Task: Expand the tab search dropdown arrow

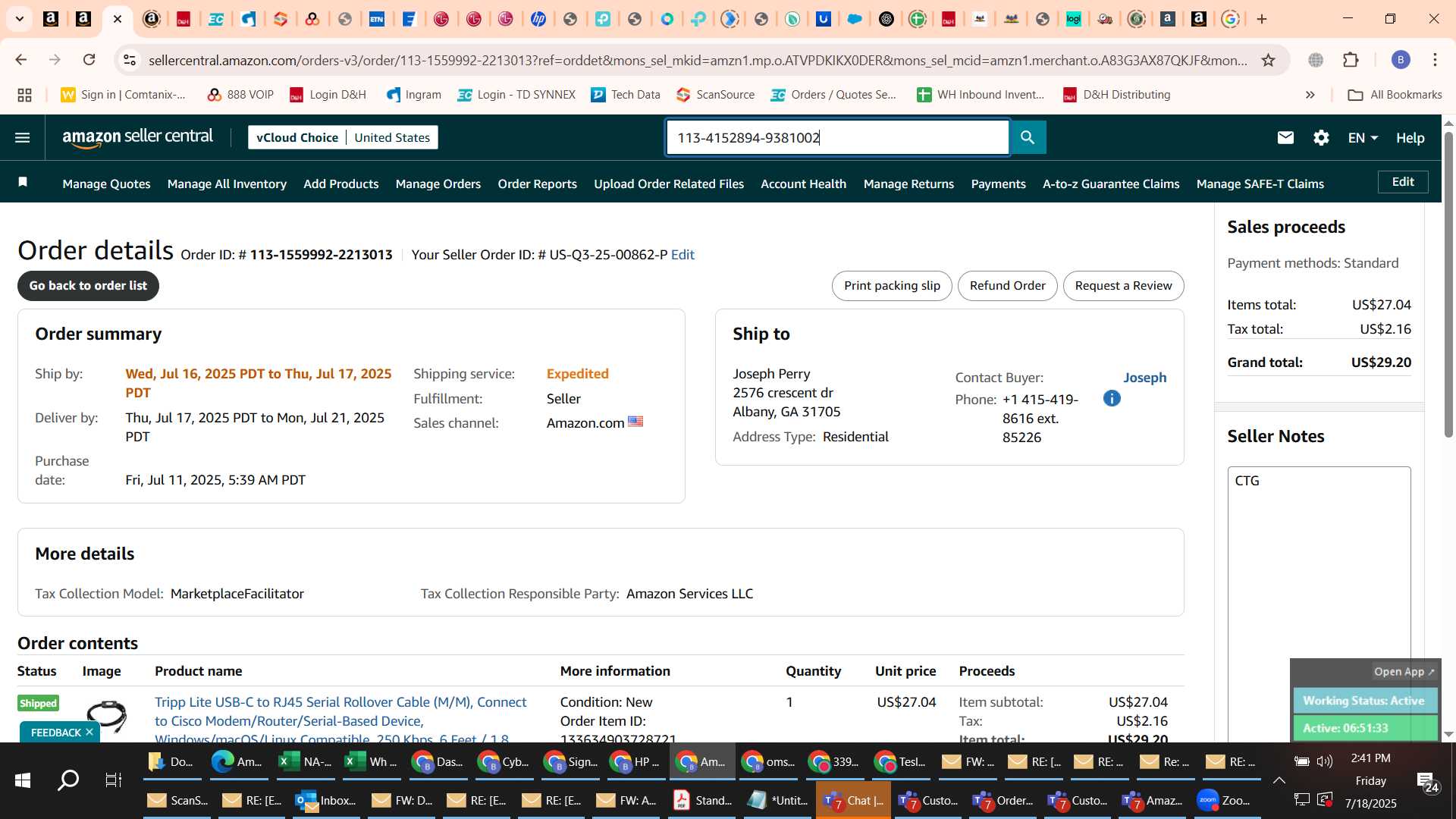Action: pyautogui.click(x=20, y=19)
